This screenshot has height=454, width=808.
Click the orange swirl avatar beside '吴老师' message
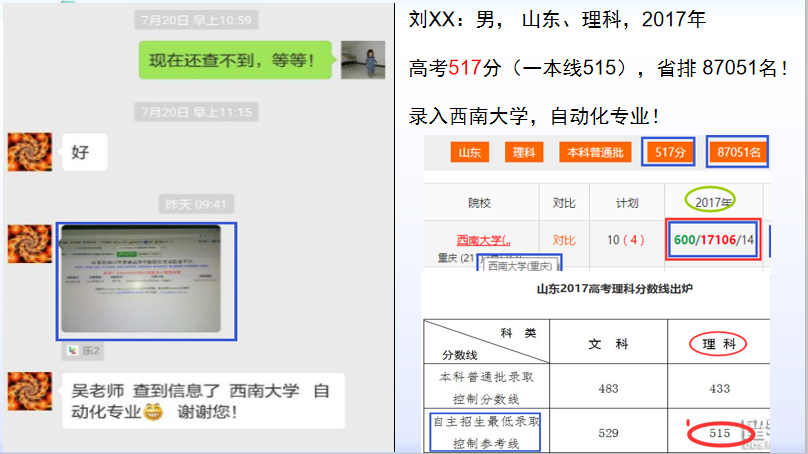point(30,391)
